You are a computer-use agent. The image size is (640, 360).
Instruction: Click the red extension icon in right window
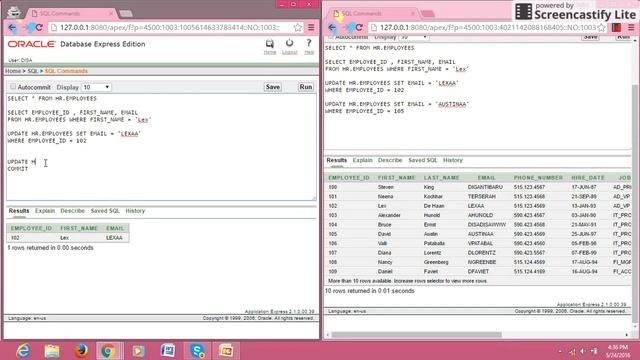[x=616, y=27]
